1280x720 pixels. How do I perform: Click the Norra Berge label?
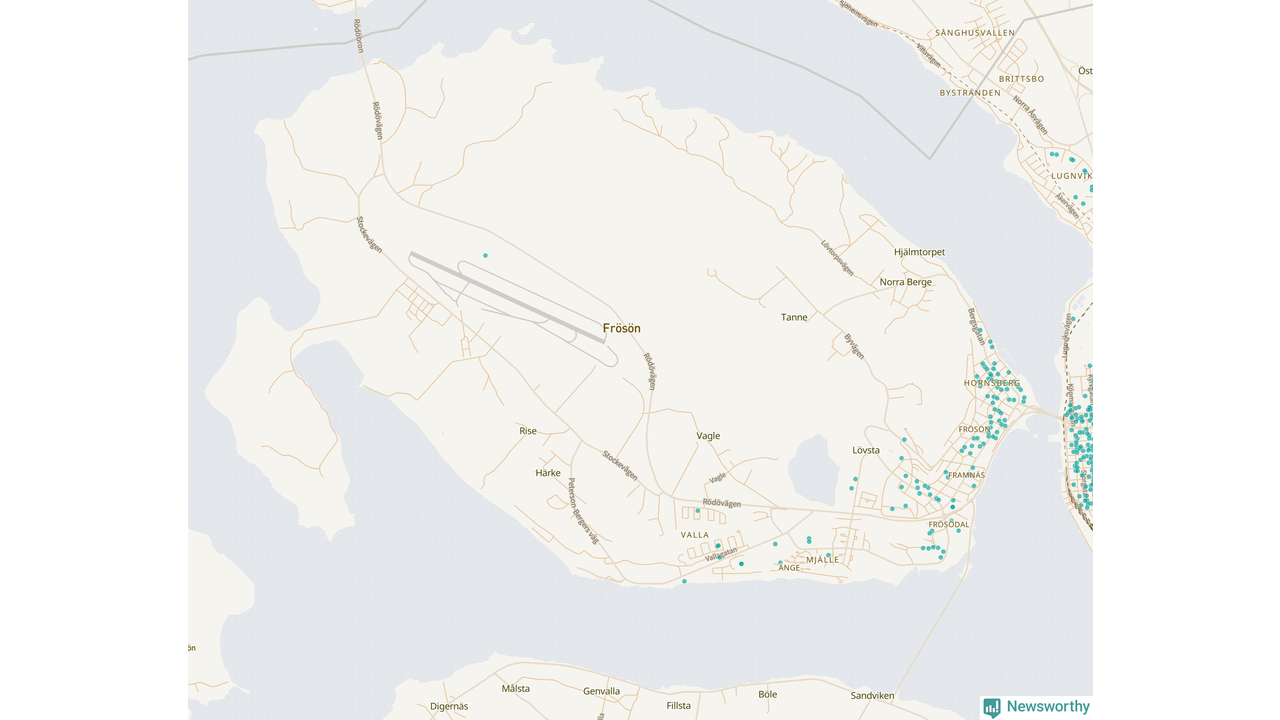pyautogui.click(x=905, y=282)
